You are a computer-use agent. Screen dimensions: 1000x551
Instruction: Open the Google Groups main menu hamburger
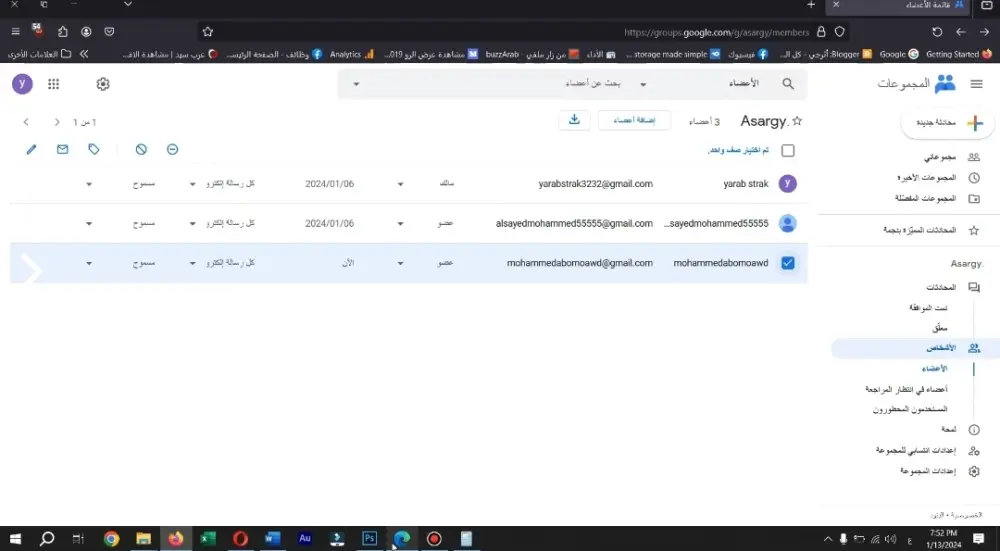pyautogui.click(x=976, y=84)
